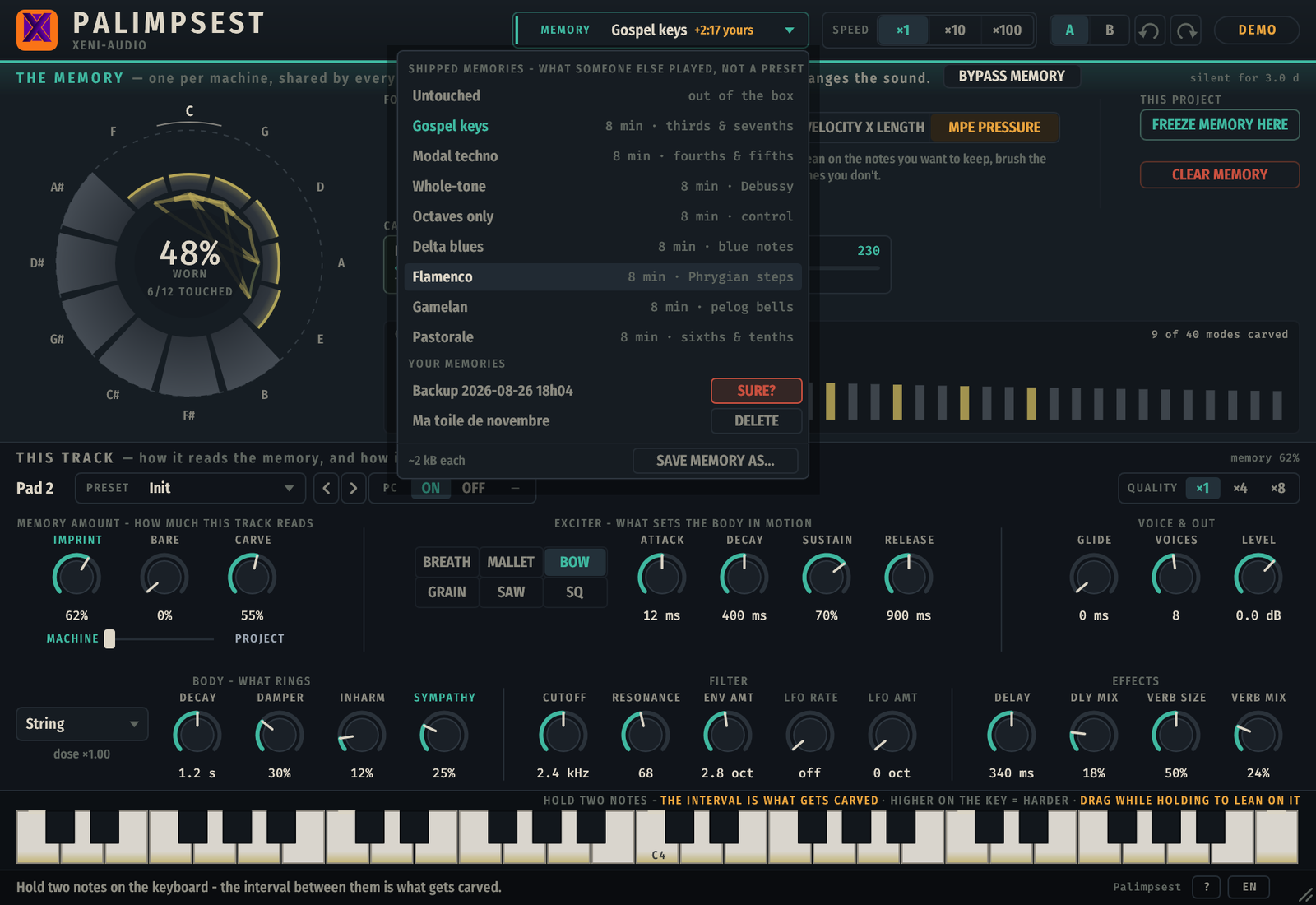This screenshot has height=905, width=1316.
Task: Click the BYPASS MEMORY button
Action: click(1012, 76)
